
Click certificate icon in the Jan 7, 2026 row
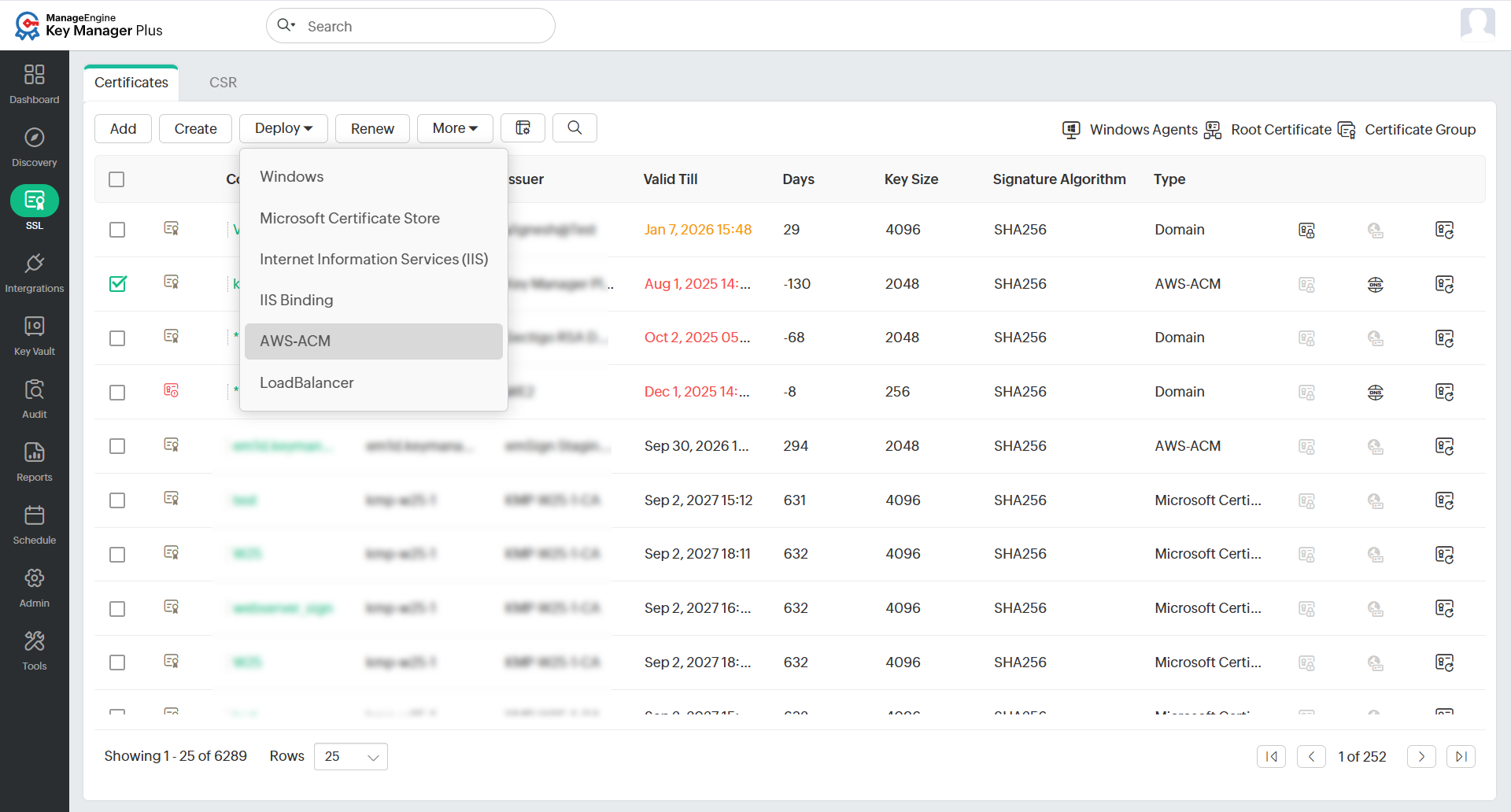[171, 229]
